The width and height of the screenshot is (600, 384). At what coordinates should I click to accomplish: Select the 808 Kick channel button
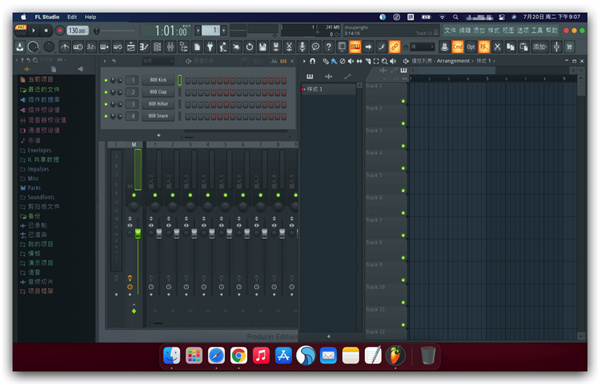[x=158, y=80]
